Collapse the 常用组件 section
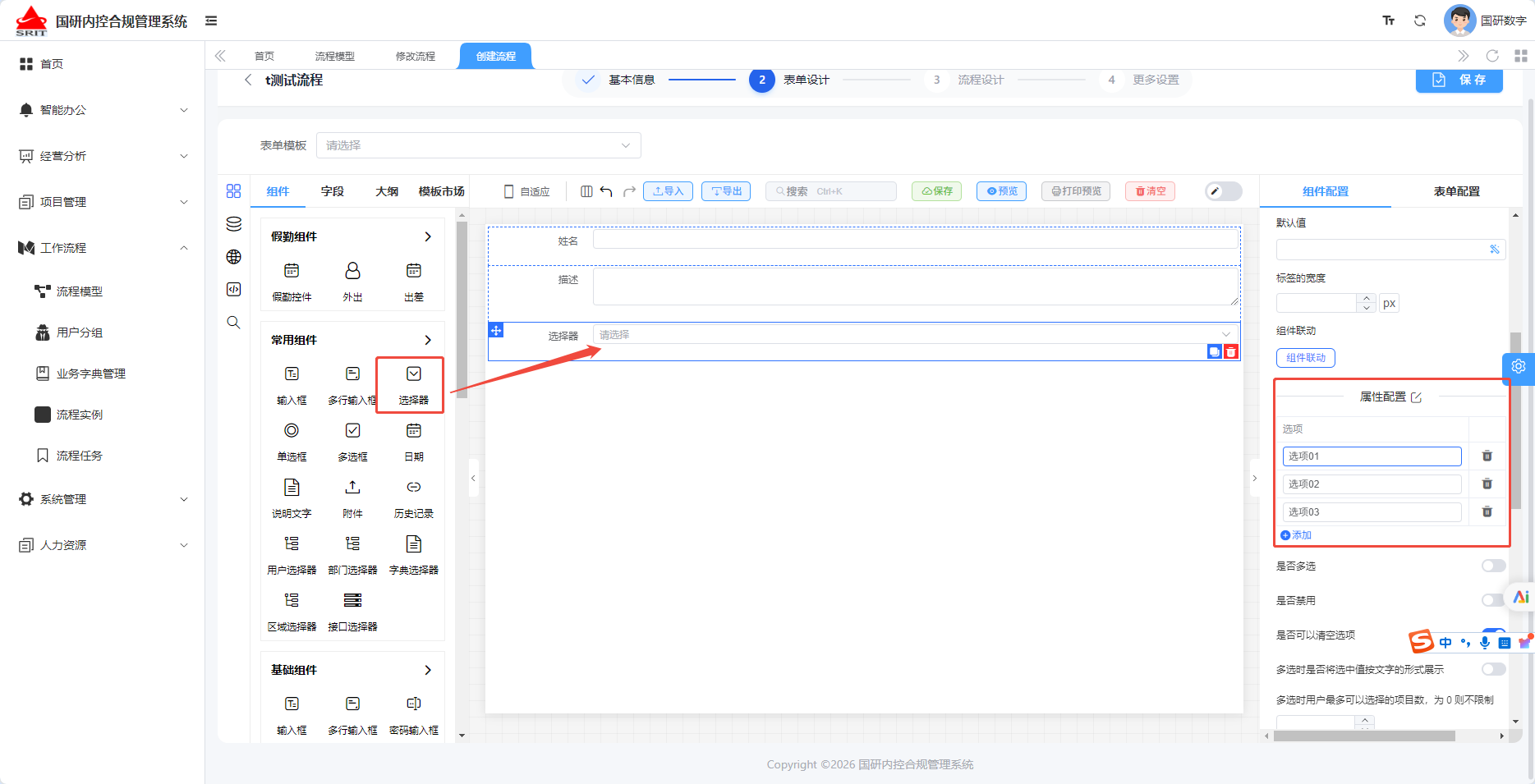1535x784 pixels. click(428, 340)
